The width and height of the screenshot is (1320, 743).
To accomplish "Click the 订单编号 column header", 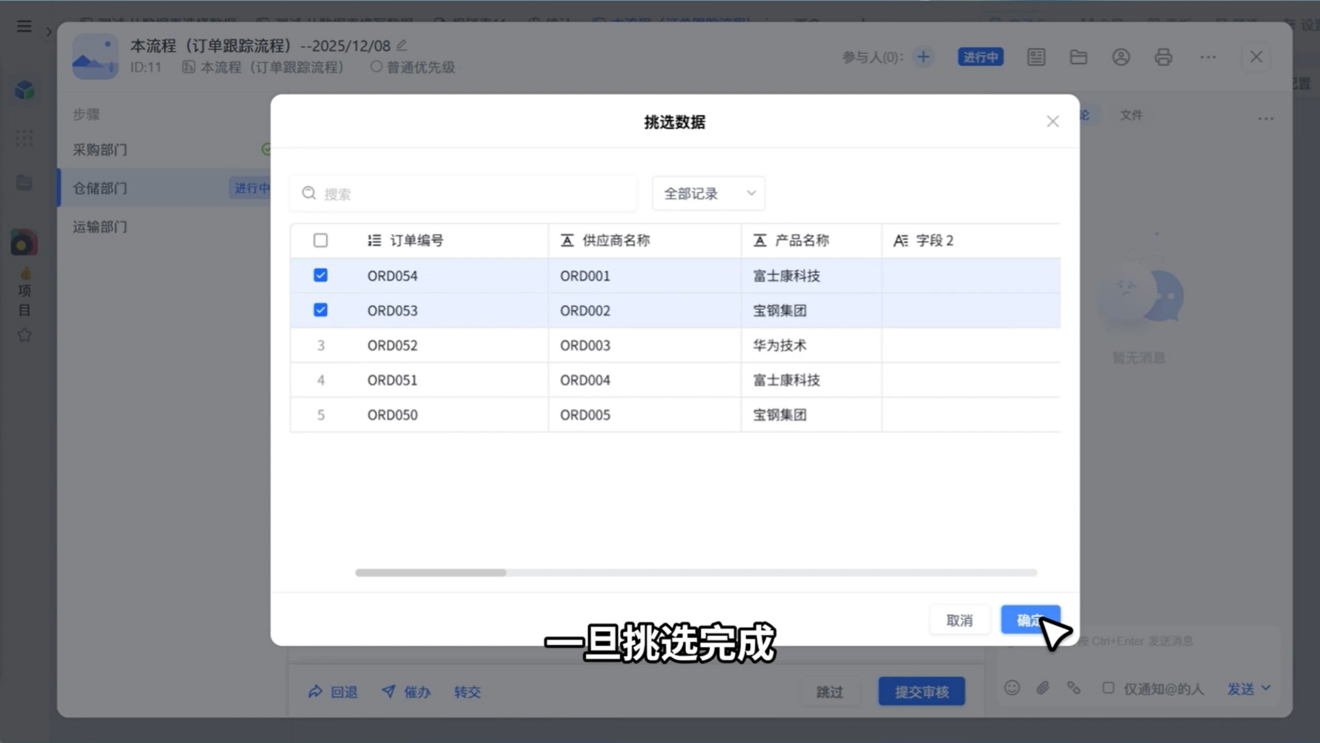I will click(x=449, y=240).
